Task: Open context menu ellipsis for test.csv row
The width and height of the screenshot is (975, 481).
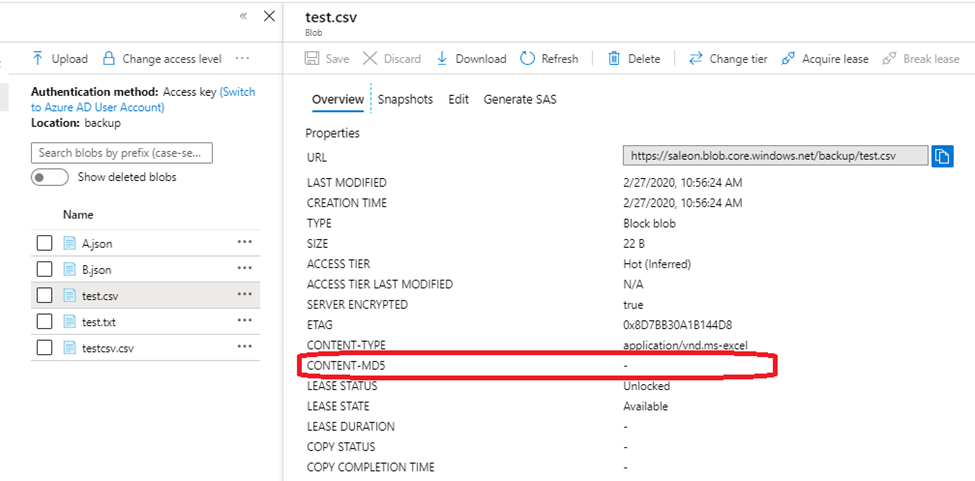Action: [244, 294]
